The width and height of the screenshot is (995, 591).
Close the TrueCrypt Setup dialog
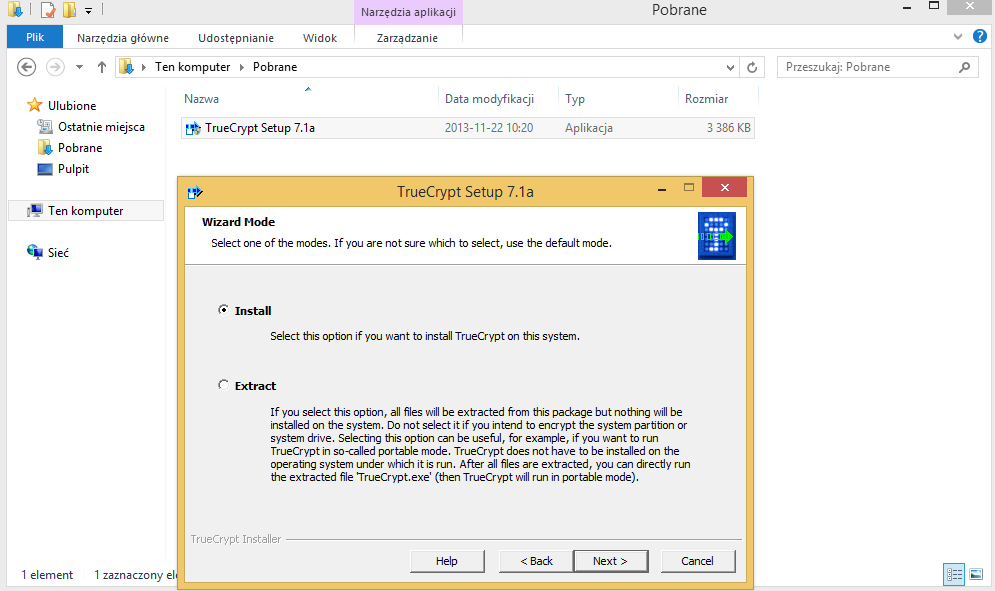[725, 187]
